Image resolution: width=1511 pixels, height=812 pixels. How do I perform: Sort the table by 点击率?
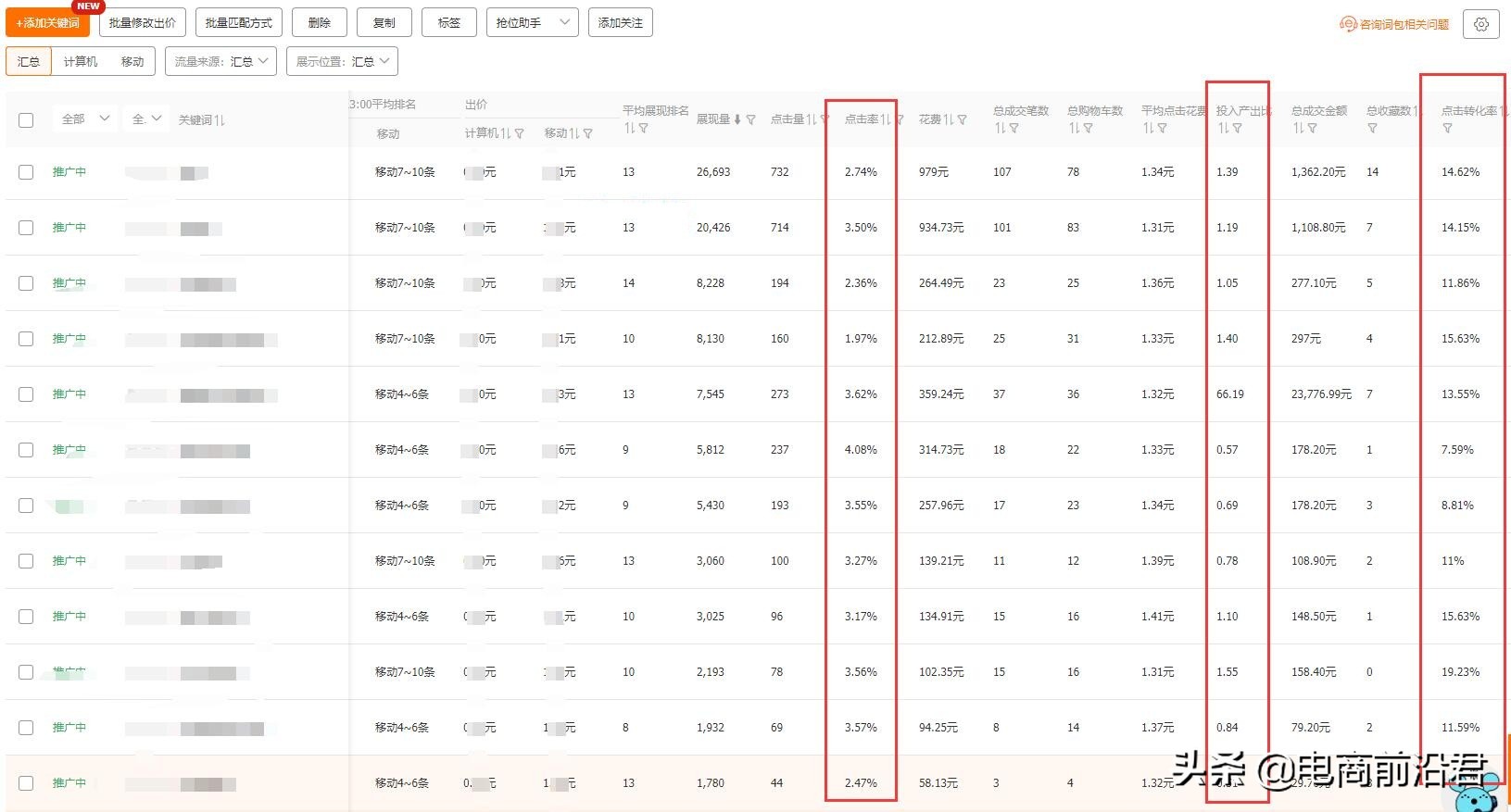pyautogui.click(x=886, y=119)
